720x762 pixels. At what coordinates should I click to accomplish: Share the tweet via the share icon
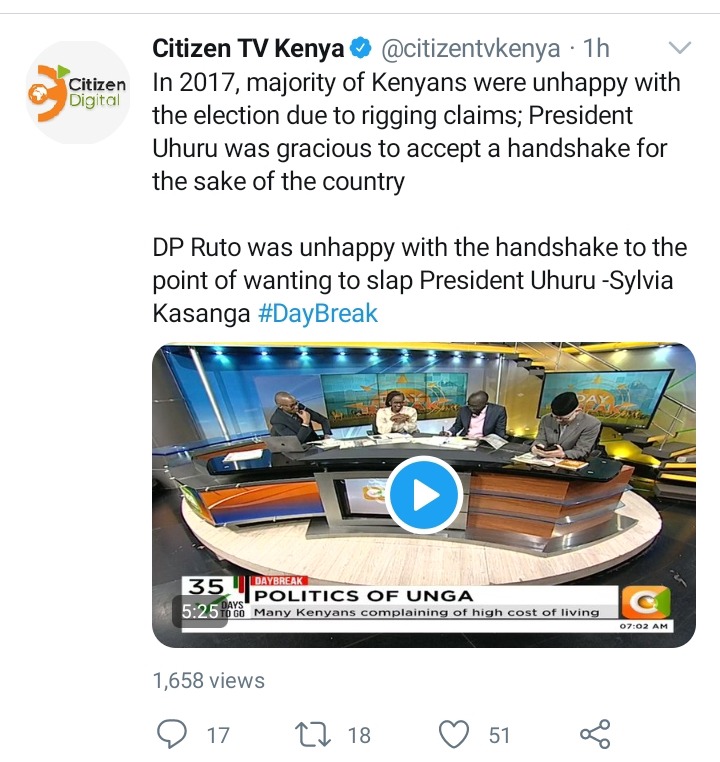pyautogui.click(x=596, y=734)
